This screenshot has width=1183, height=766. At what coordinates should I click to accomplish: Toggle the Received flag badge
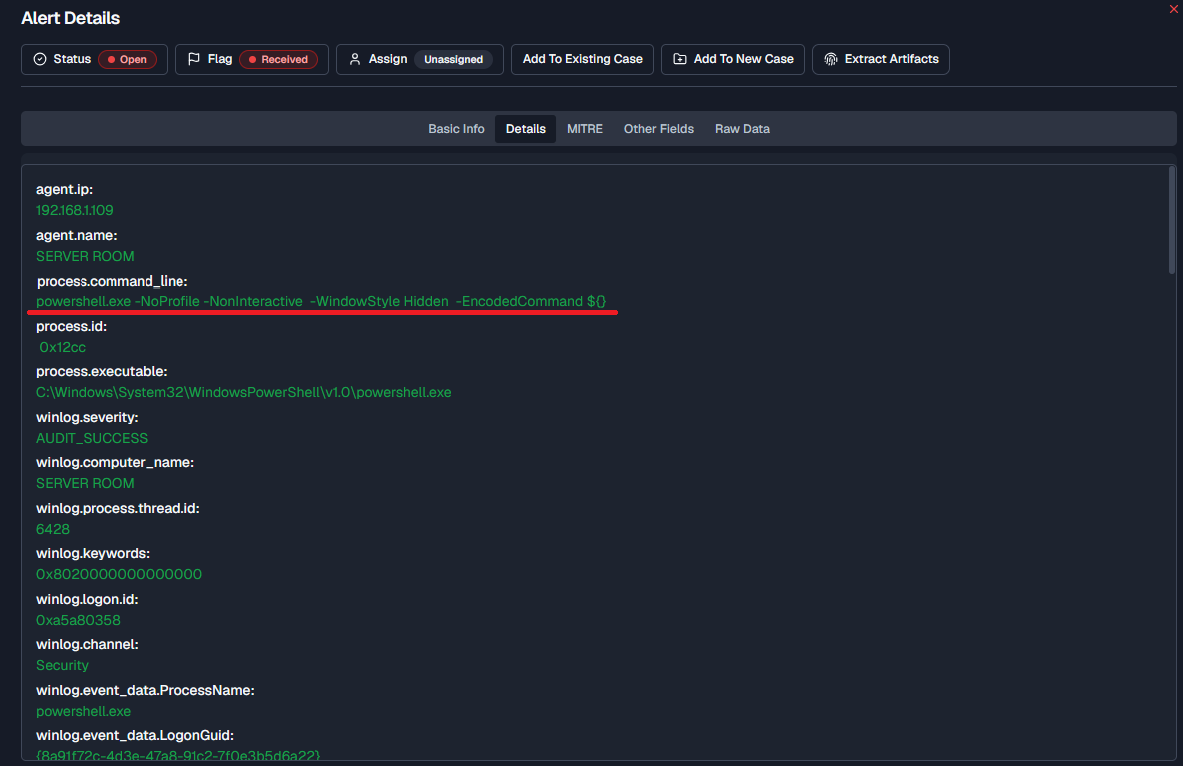pos(278,60)
